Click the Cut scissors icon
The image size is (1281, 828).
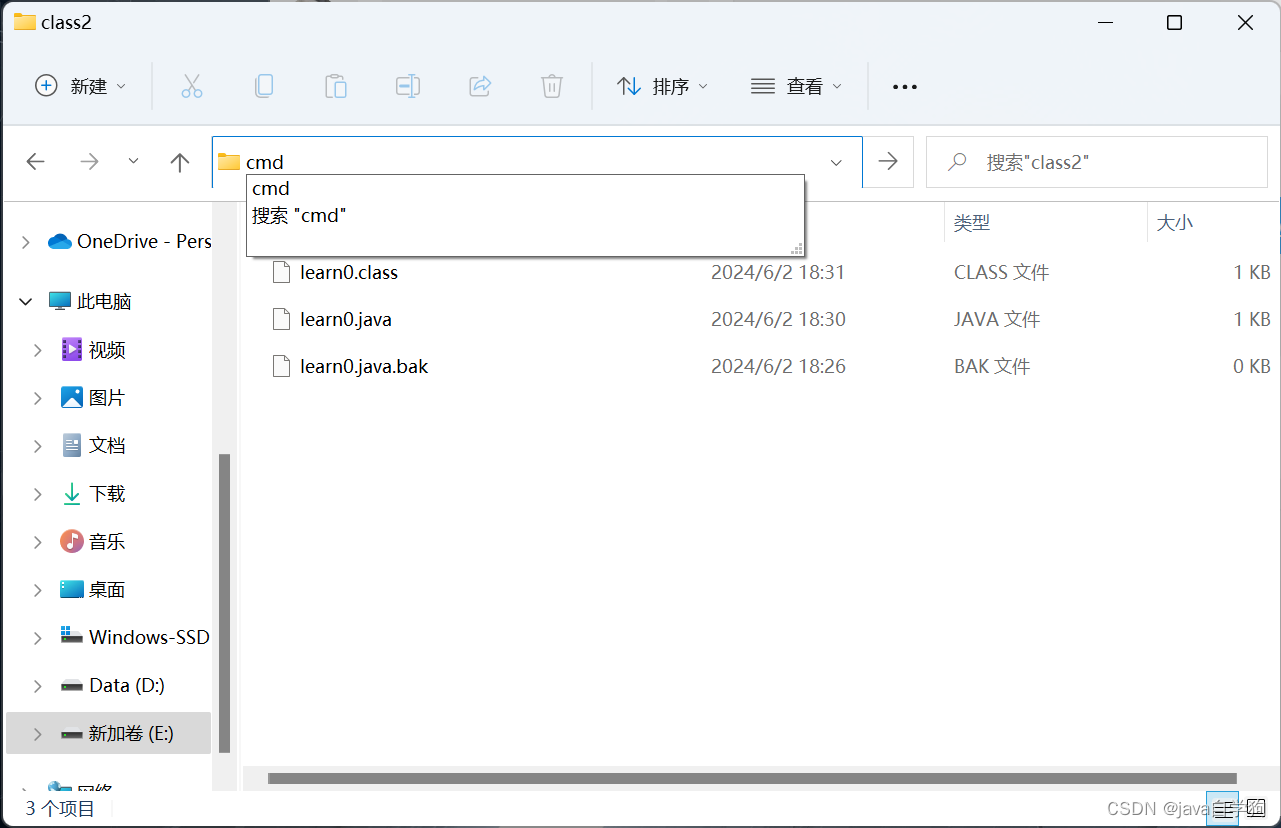pyautogui.click(x=192, y=86)
